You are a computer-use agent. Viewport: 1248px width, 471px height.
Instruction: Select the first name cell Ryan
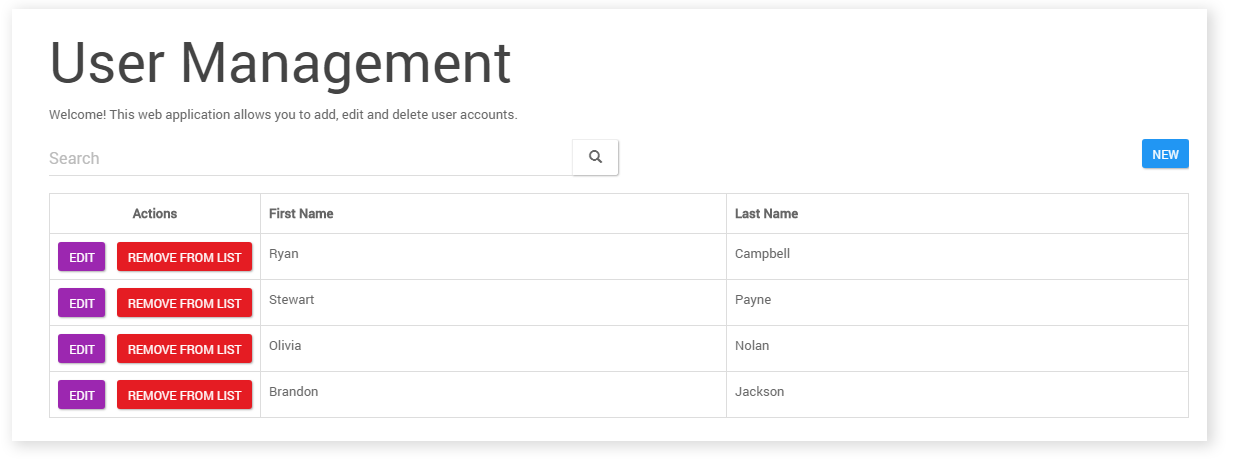pos(284,254)
